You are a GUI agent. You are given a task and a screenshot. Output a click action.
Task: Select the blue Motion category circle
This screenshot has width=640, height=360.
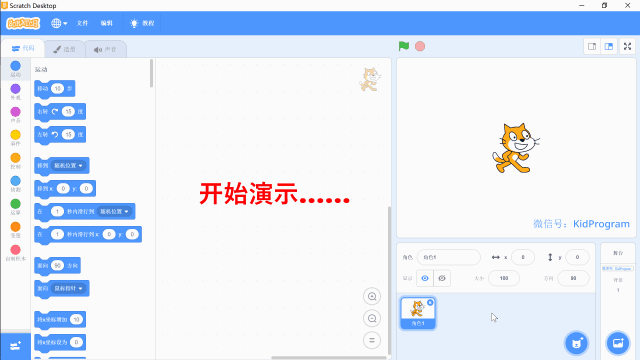pos(16,66)
